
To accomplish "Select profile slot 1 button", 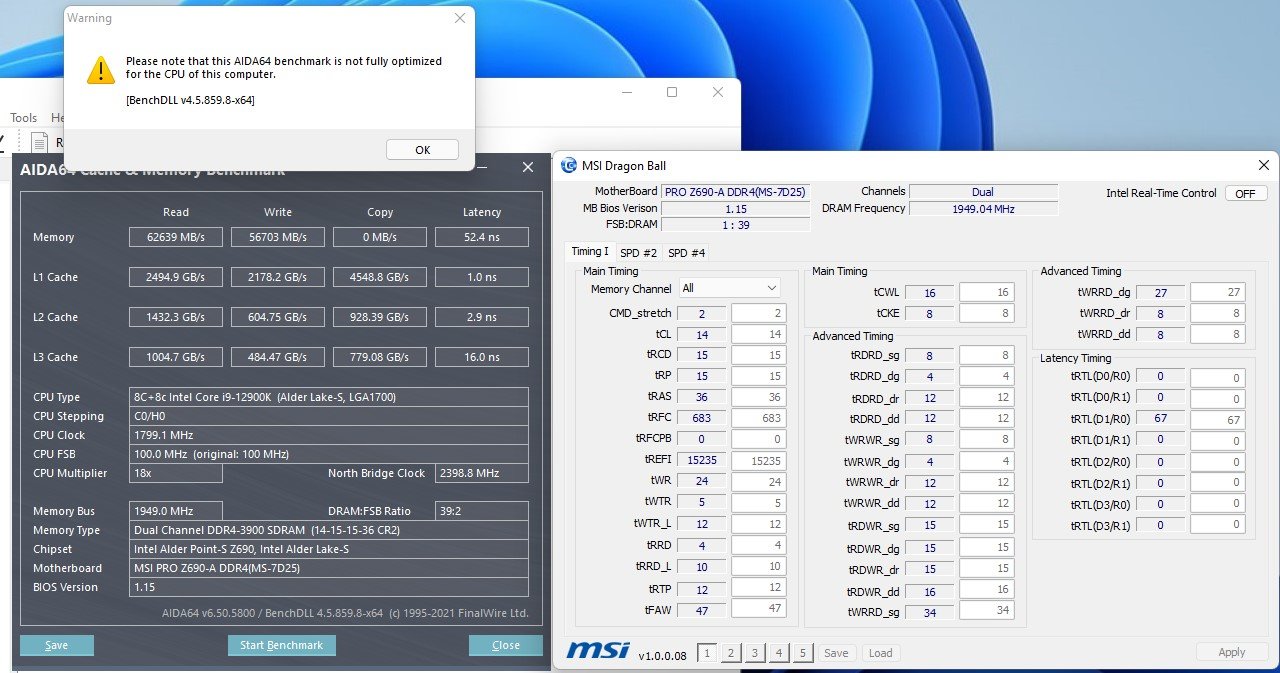I will click(x=707, y=653).
